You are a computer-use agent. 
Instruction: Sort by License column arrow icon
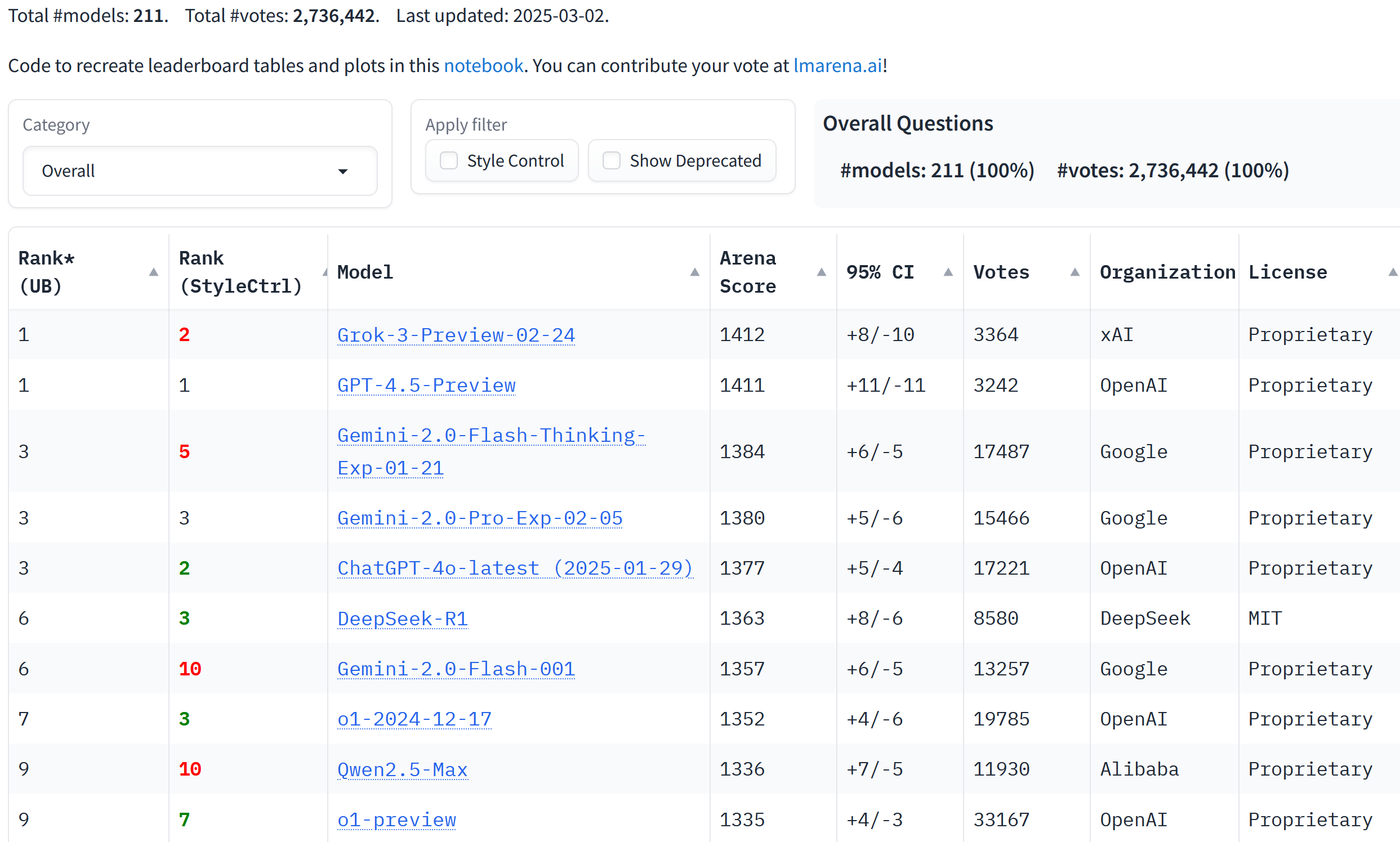(x=1392, y=272)
